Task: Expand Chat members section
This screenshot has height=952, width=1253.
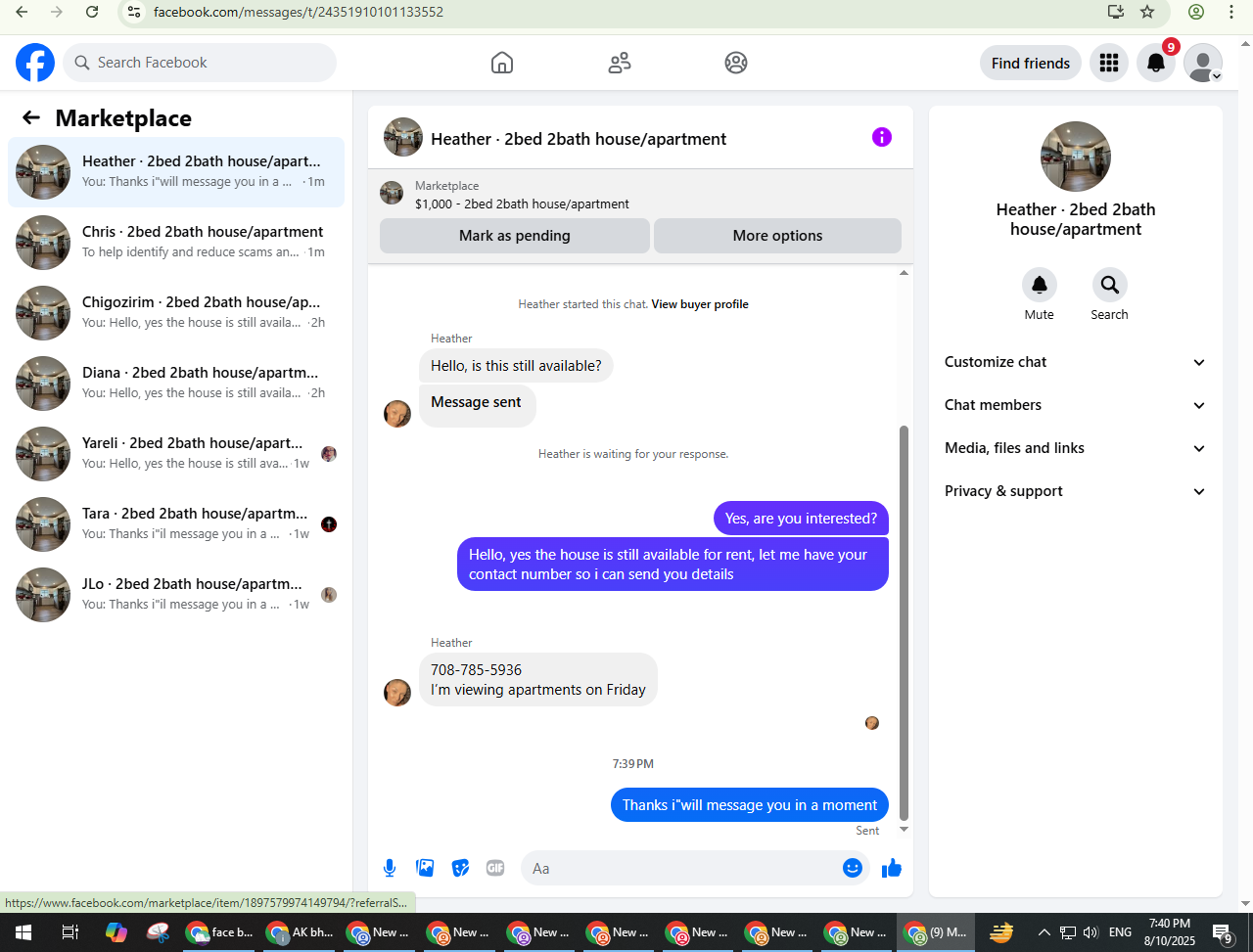Action: click(x=1076, y=405)
